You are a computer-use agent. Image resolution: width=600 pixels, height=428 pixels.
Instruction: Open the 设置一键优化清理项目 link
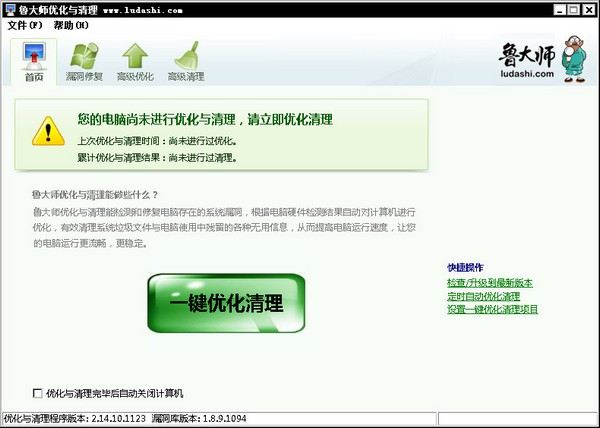(492, 309)
